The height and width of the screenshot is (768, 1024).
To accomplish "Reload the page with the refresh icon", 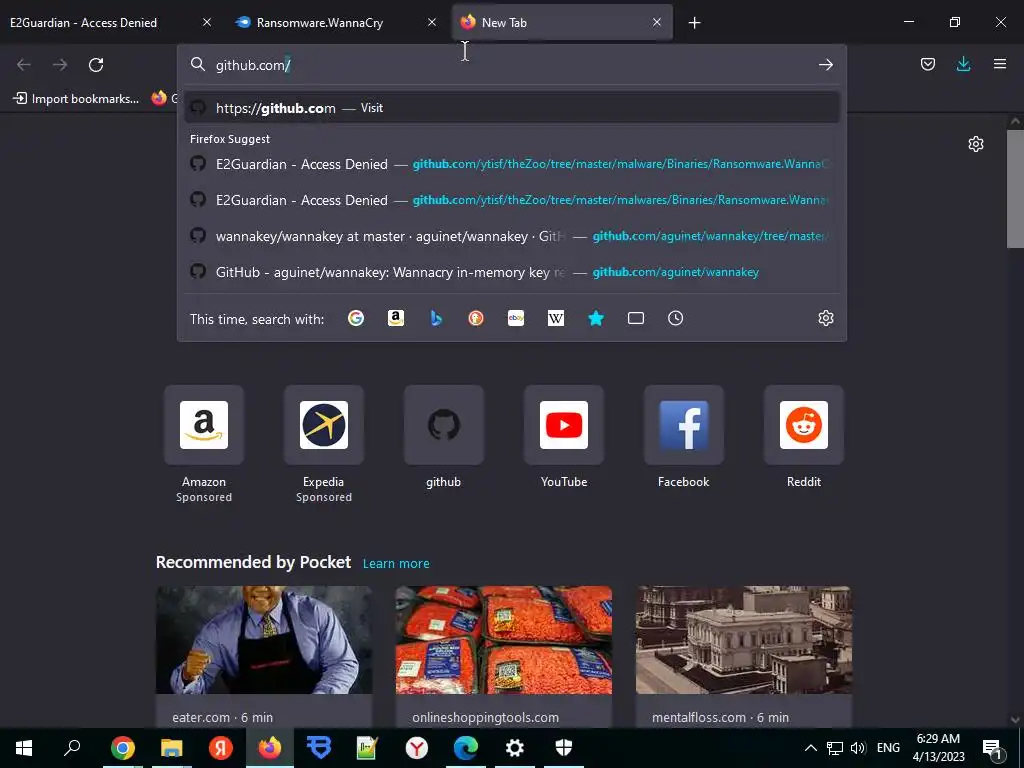I will (96, 65).
